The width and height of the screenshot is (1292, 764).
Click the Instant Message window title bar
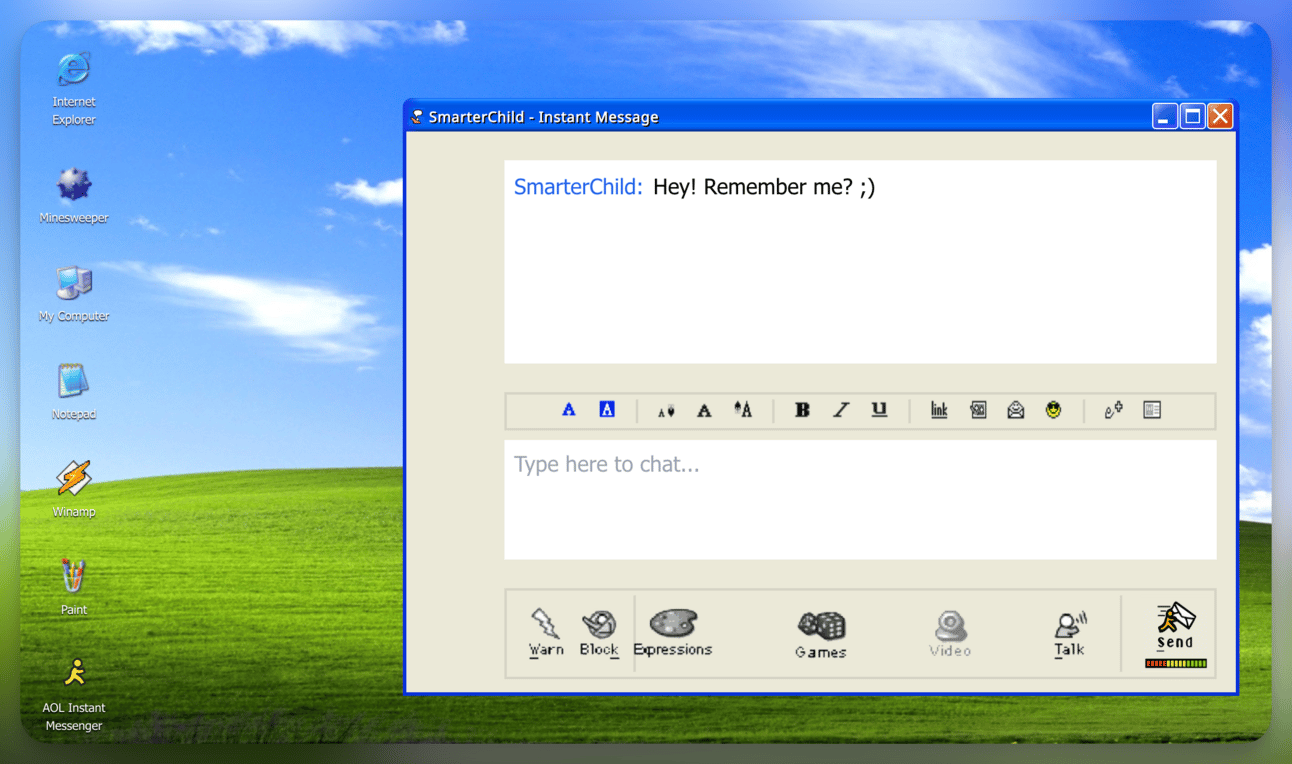click(x=780, y=117)
